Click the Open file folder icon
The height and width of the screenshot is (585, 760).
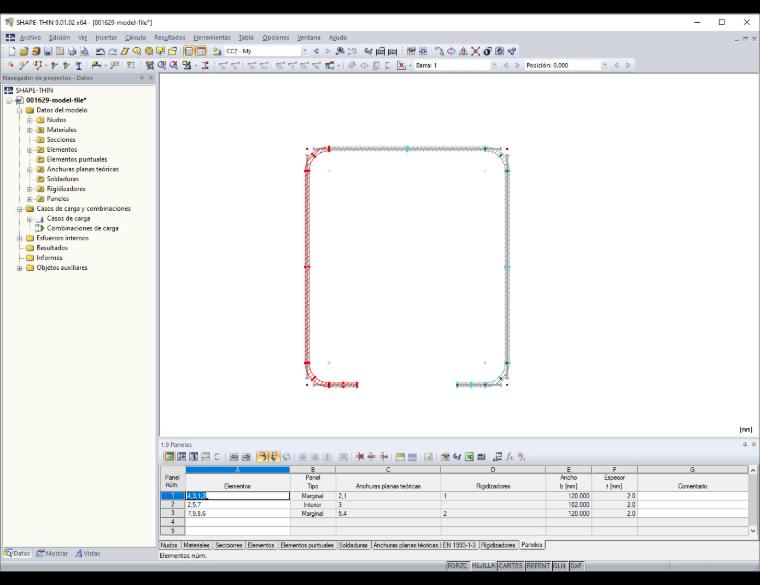coord(24,51)
